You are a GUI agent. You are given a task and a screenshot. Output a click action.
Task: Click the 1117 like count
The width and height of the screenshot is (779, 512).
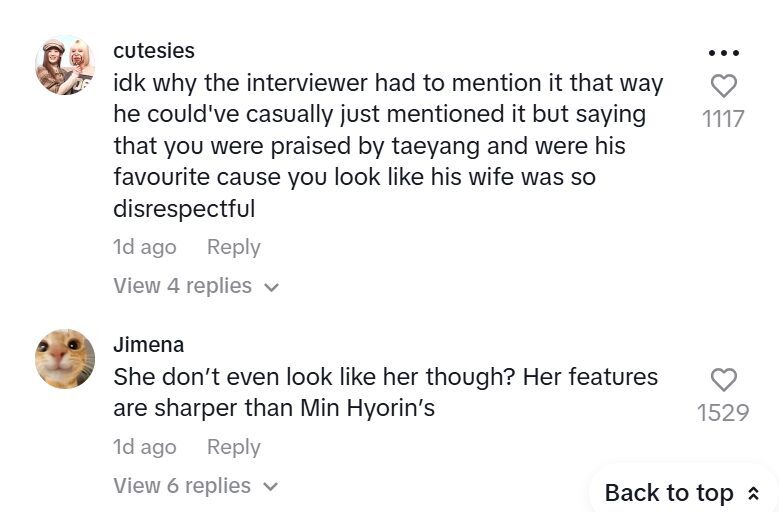pyautogui.click(x=723, y=119)
